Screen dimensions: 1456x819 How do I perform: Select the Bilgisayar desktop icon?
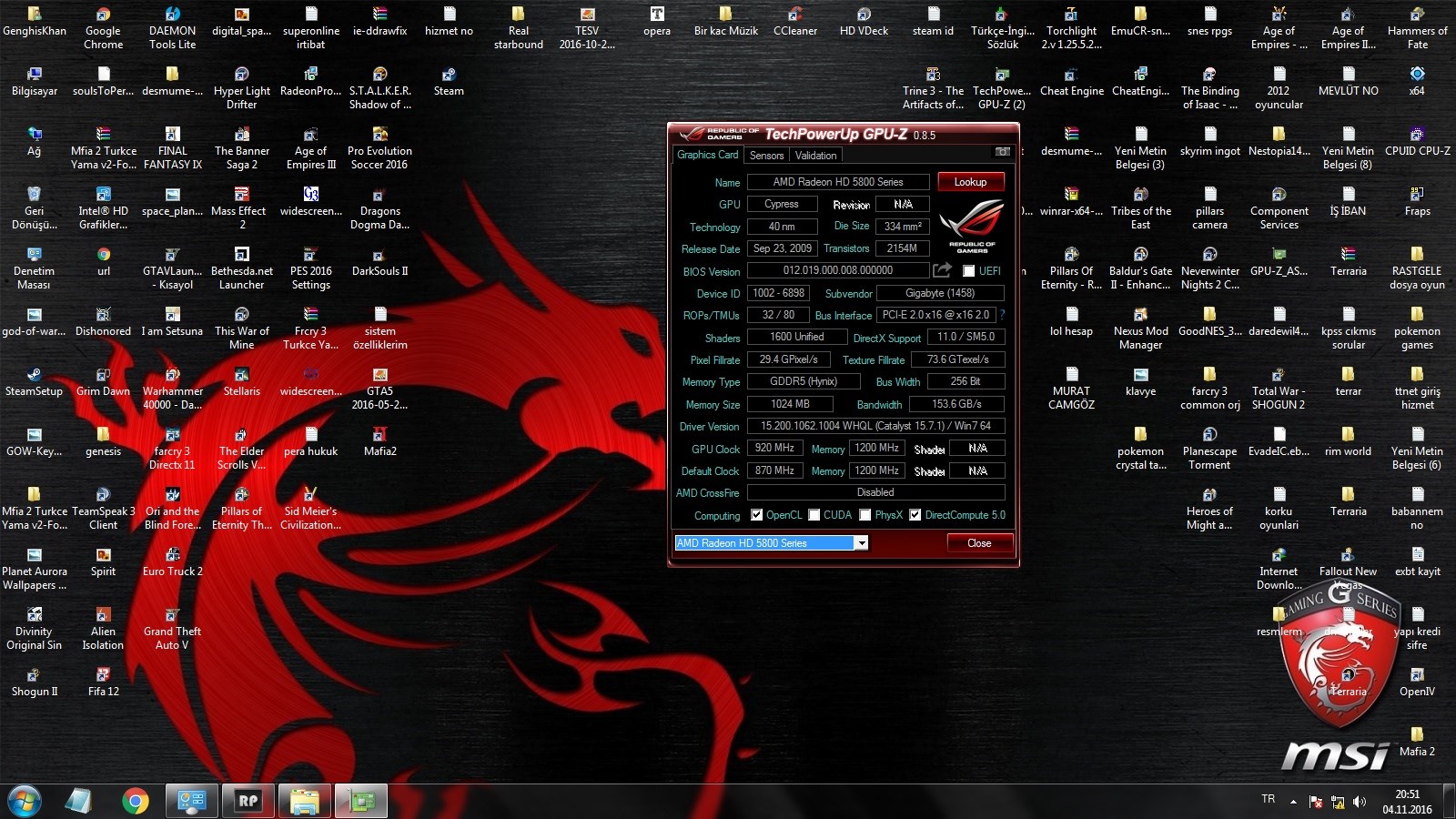tap(35, 81)
